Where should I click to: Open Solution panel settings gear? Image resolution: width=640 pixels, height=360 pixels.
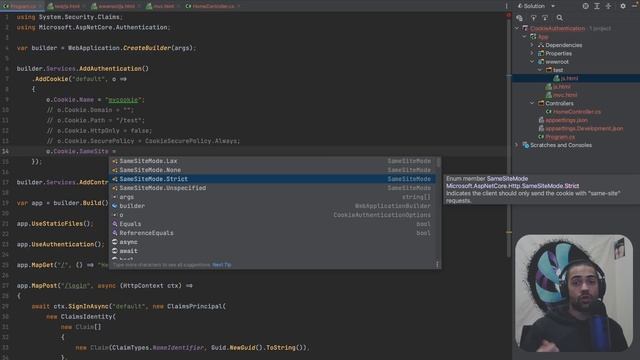[x=623, y=6]
